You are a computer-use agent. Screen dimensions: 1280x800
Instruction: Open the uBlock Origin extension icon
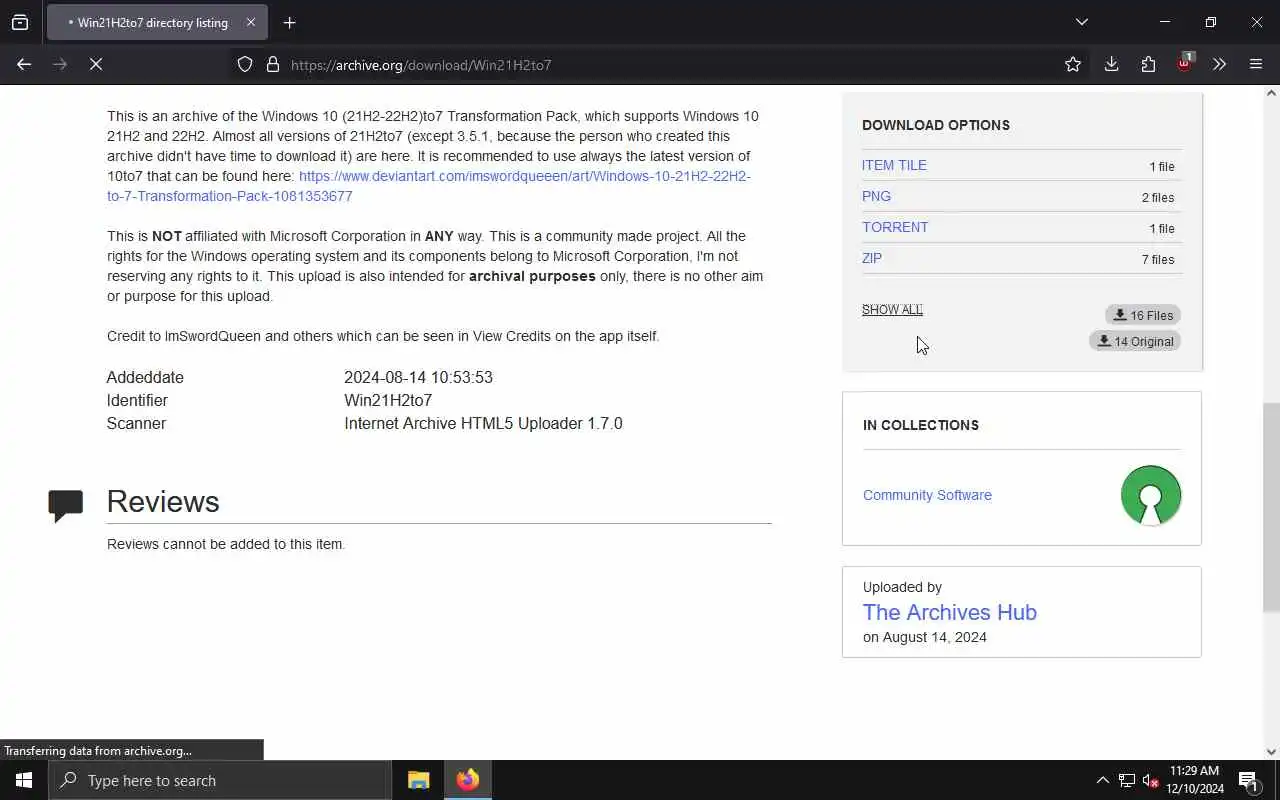pos(1185,63)
